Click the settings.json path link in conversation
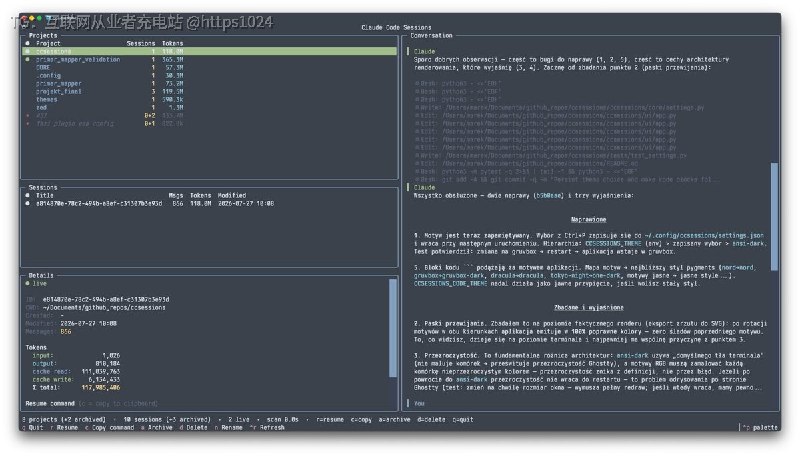 [704, 236]
